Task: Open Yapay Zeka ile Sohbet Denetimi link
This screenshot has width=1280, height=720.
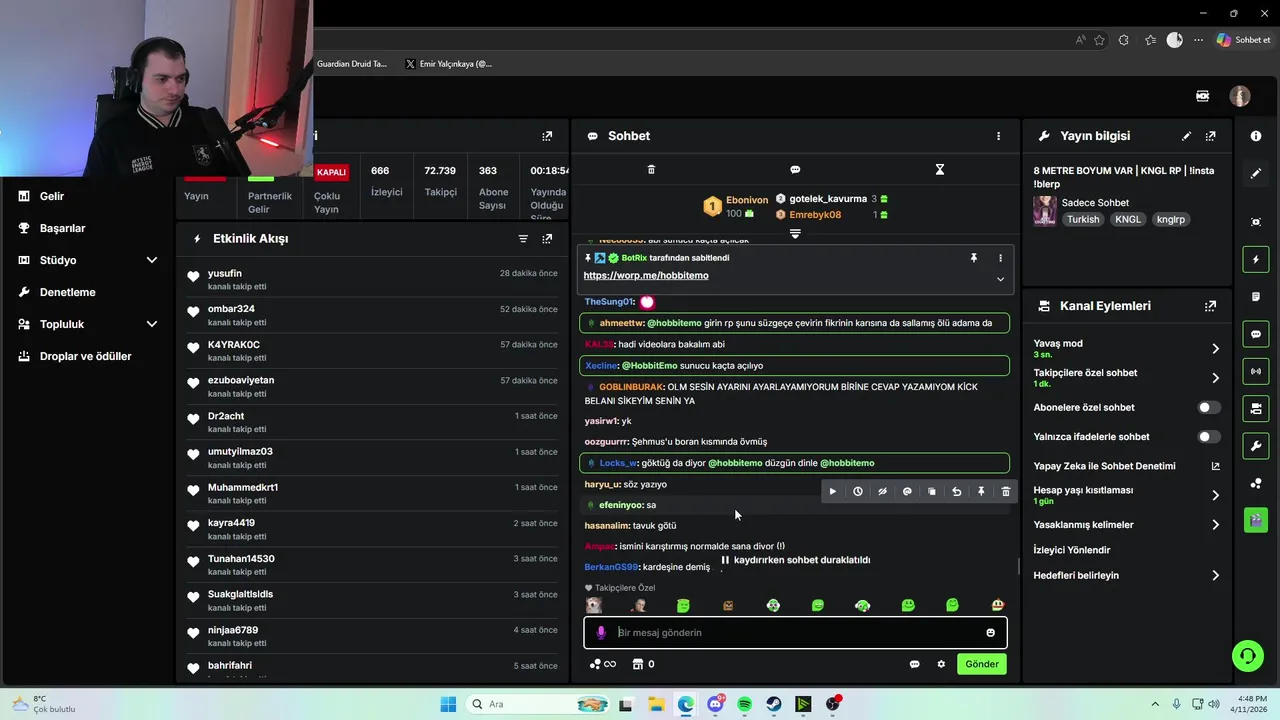Action: (1105, 466)
